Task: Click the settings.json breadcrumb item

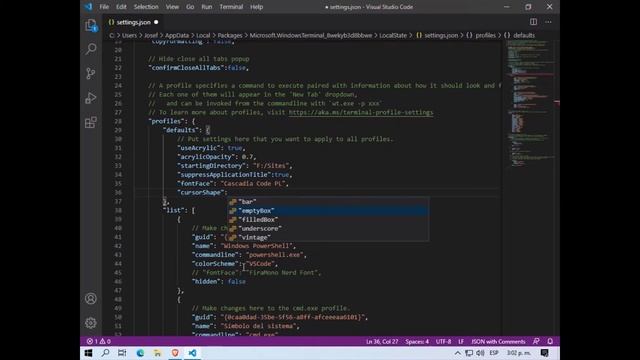Action: [437, 36]
